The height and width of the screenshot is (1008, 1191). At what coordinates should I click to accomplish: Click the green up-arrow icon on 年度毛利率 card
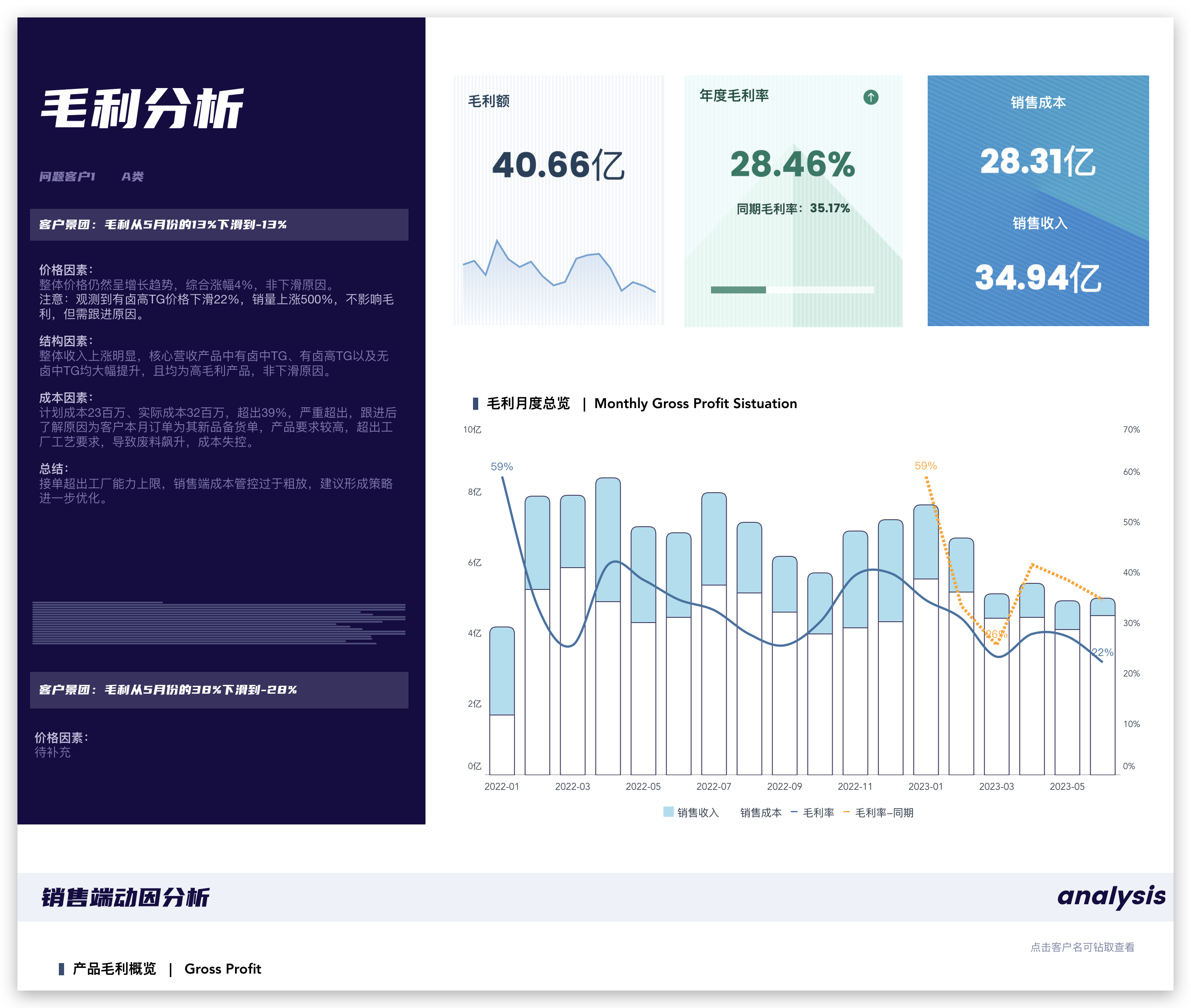pyautogui.click(x=870, y=97)
